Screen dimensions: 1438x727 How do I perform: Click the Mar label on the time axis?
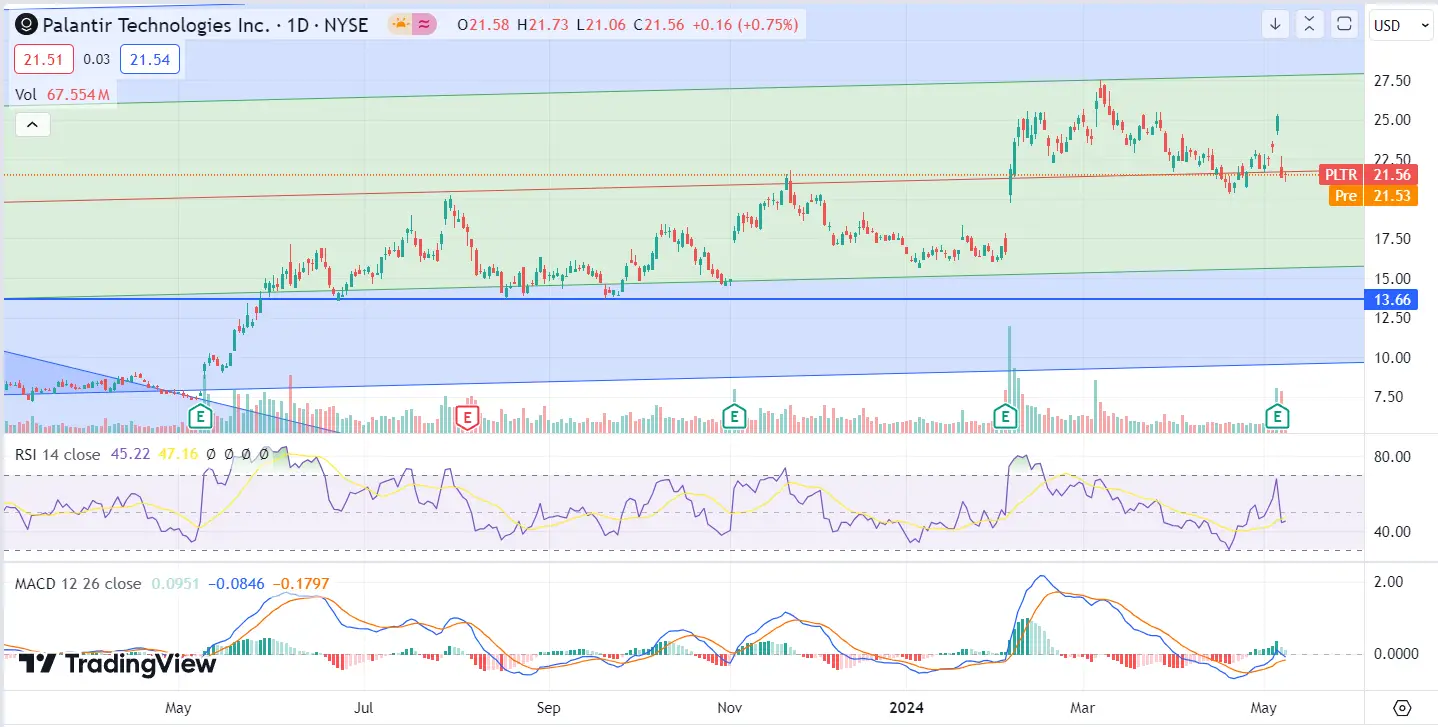pyautogui.click(x=1082, y=708)
